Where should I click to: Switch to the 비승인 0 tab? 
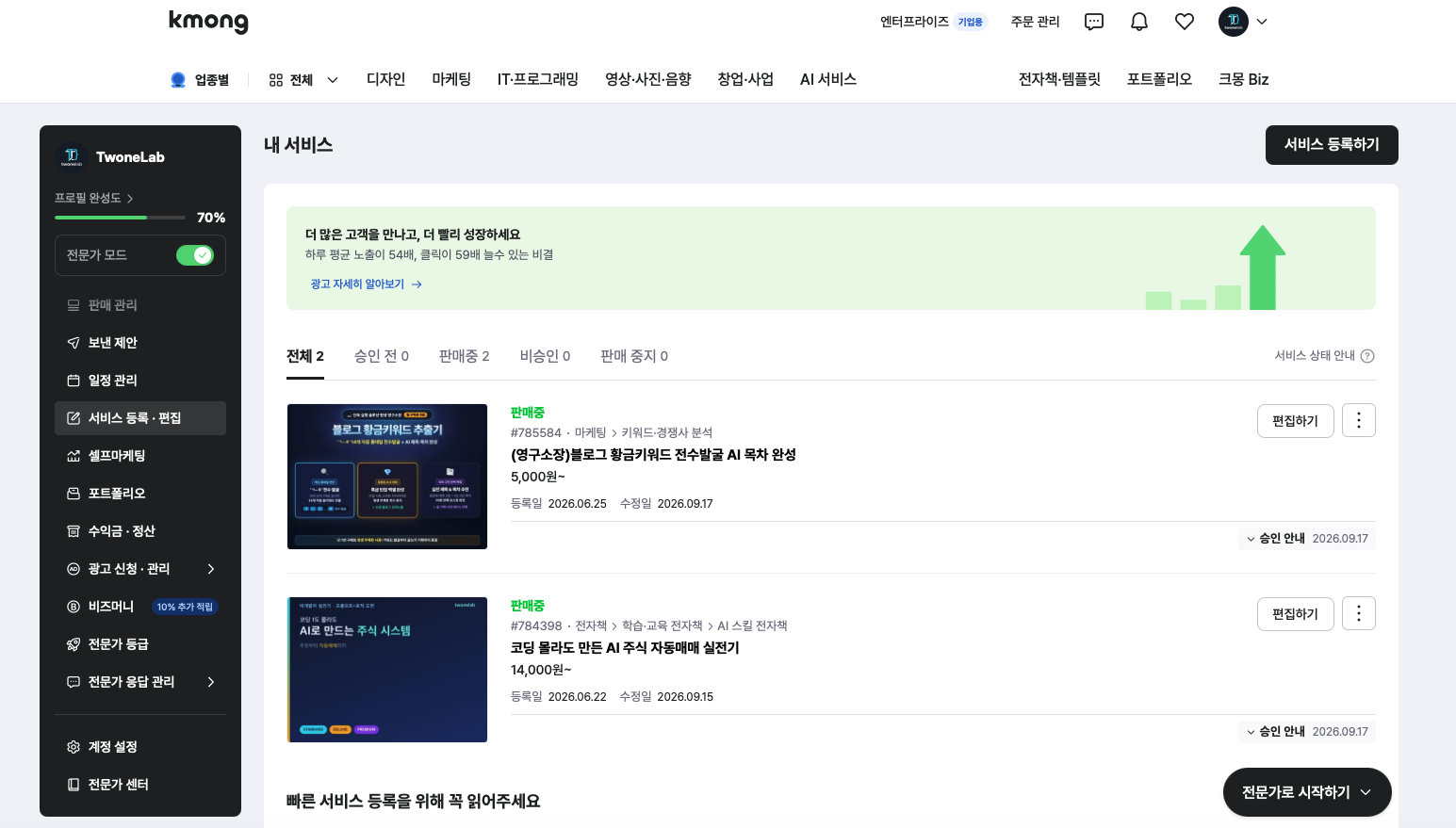[x=546, y=356]
